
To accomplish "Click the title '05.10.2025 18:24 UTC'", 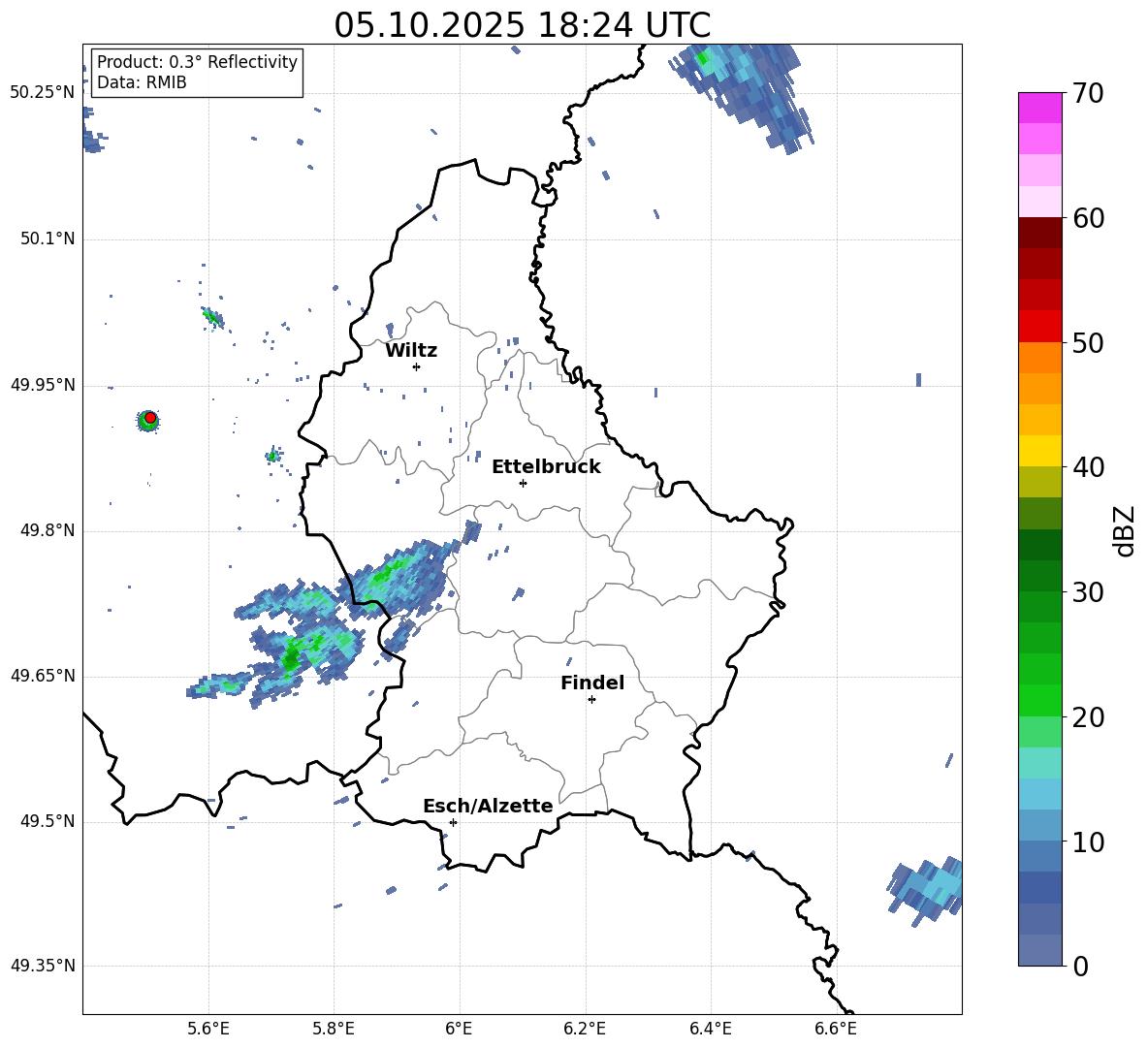I will click(x=522, y=25).
